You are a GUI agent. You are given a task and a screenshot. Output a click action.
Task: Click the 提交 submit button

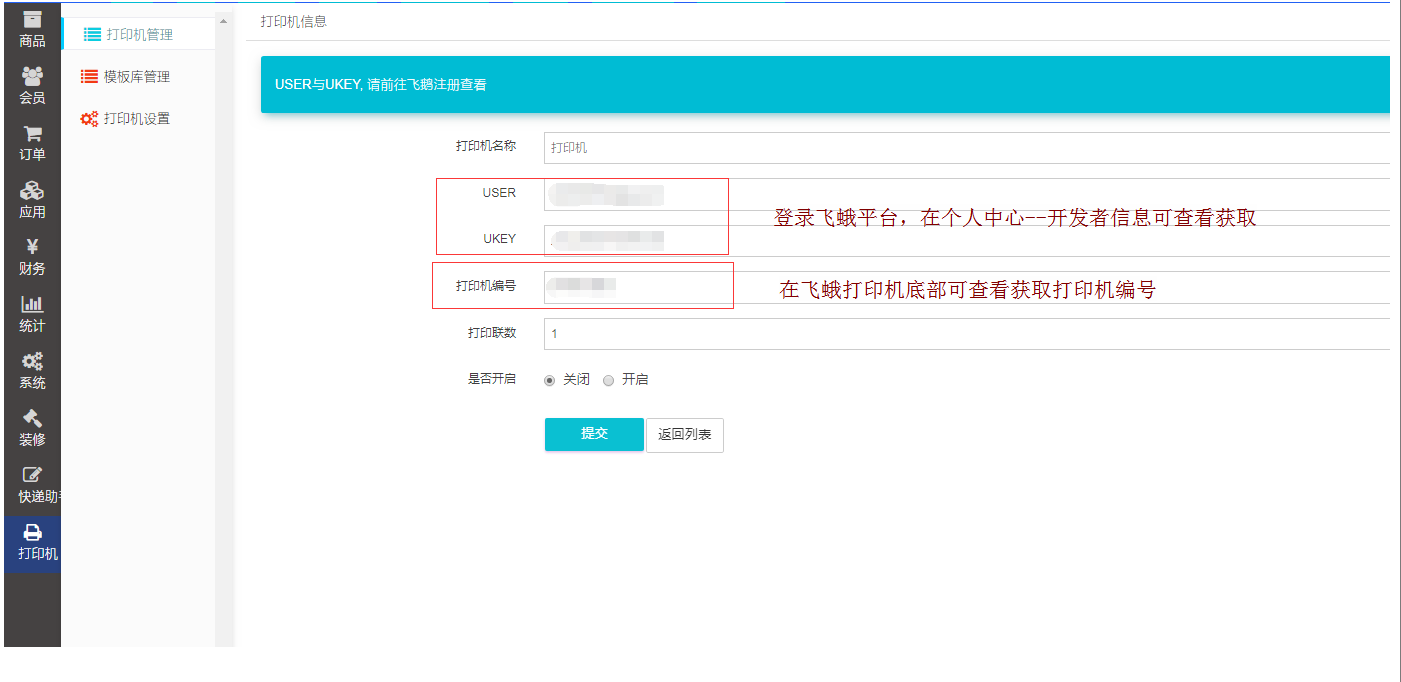click(x=594, y=434)
